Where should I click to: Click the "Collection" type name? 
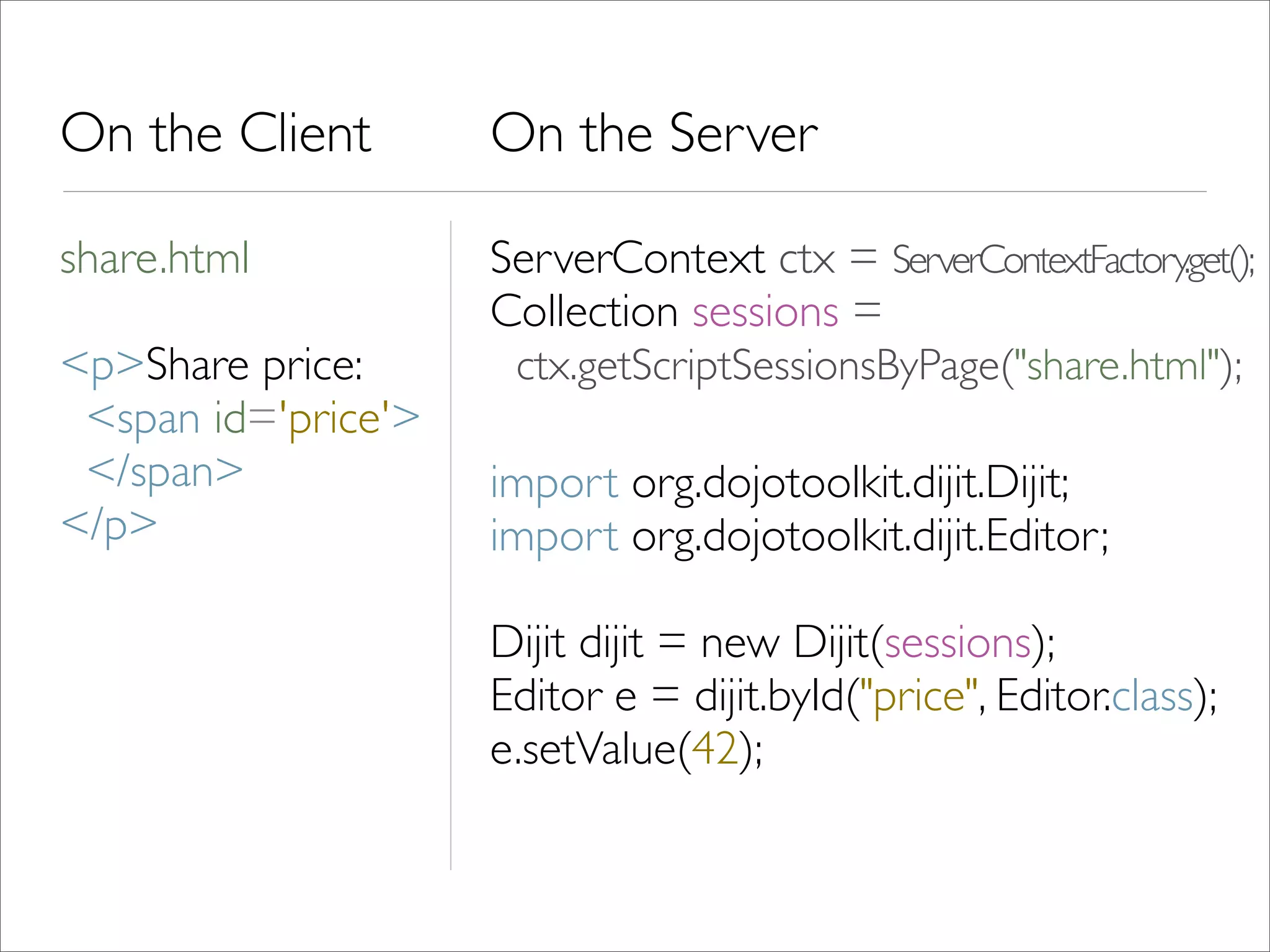[x=584, y=312]
